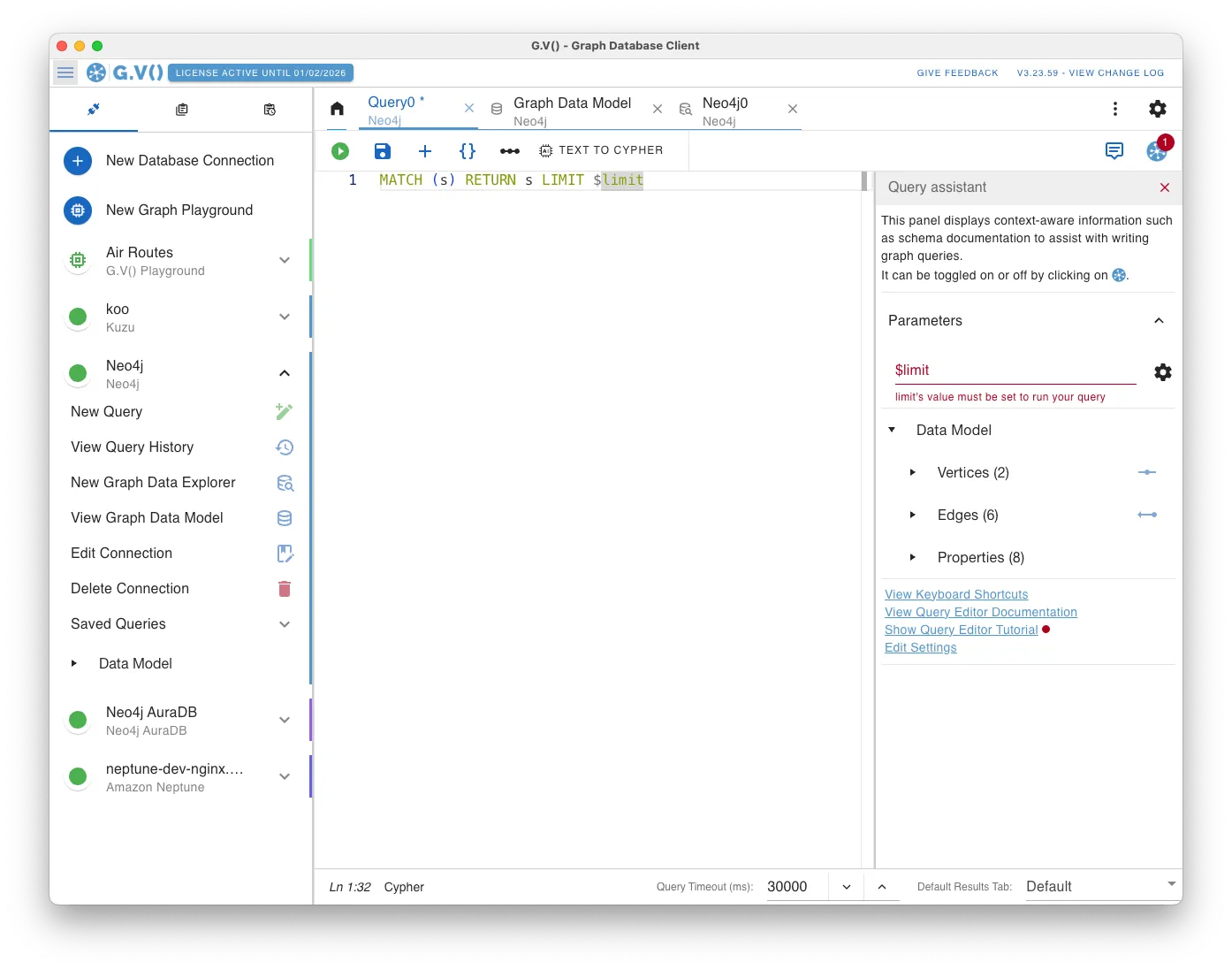
Task: Expand the koo Kuzu connection chevron
Action: pos(285,317)
